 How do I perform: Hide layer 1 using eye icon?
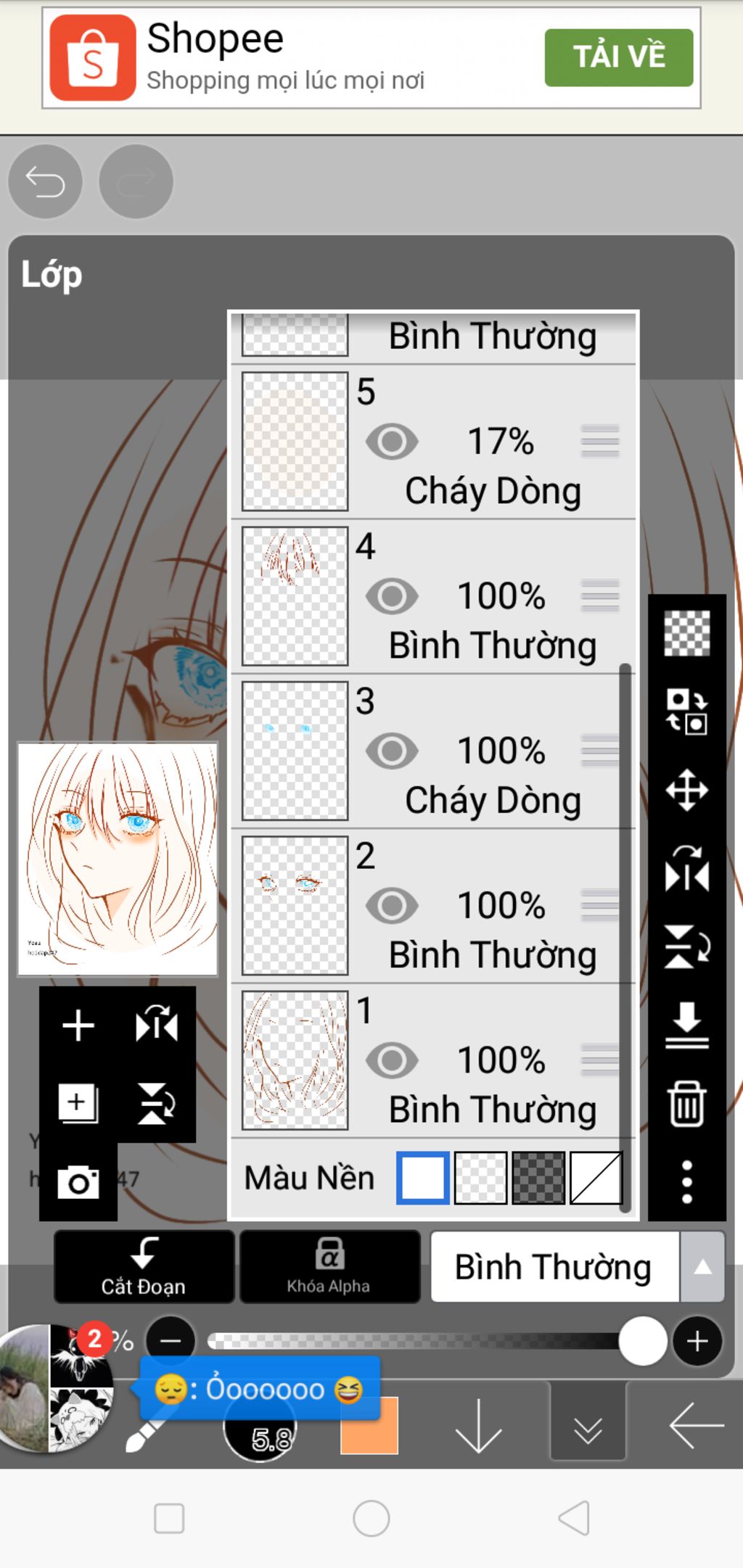[x=392, y=1060]
